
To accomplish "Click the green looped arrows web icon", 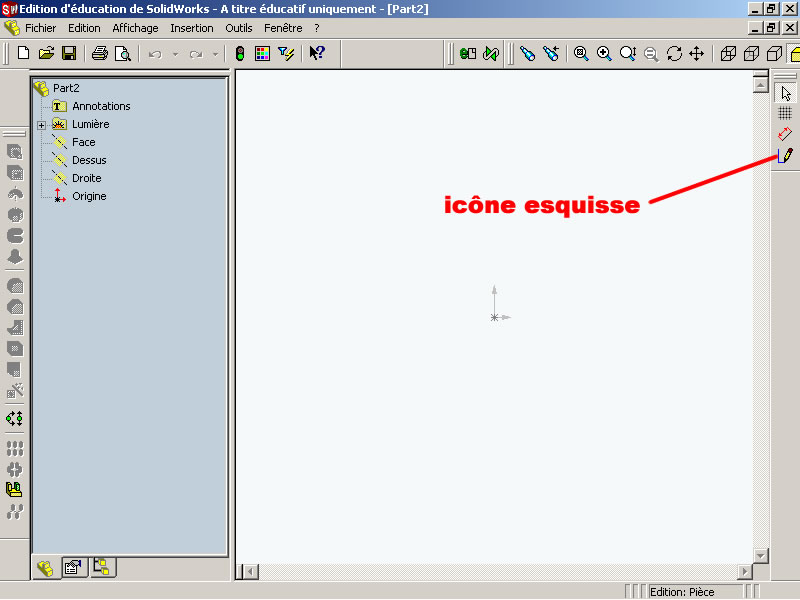I will coord(491,54).
